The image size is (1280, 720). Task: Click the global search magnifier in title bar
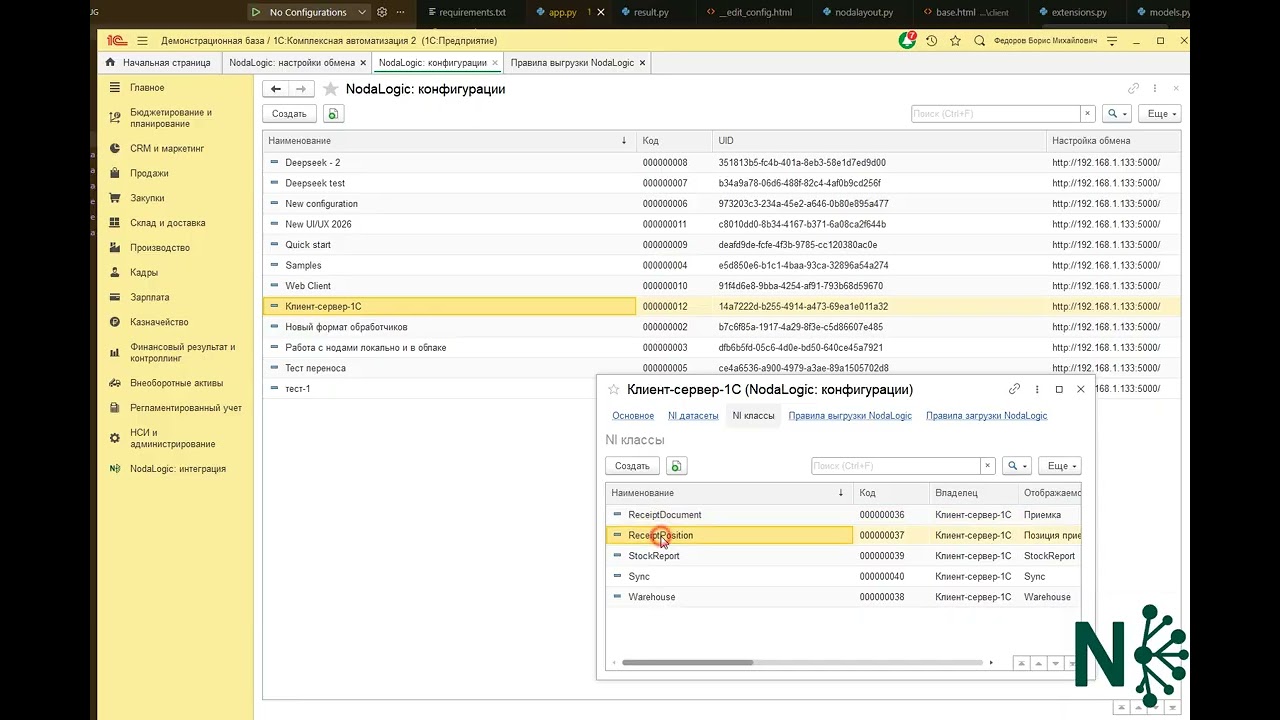tap(980, 41)
